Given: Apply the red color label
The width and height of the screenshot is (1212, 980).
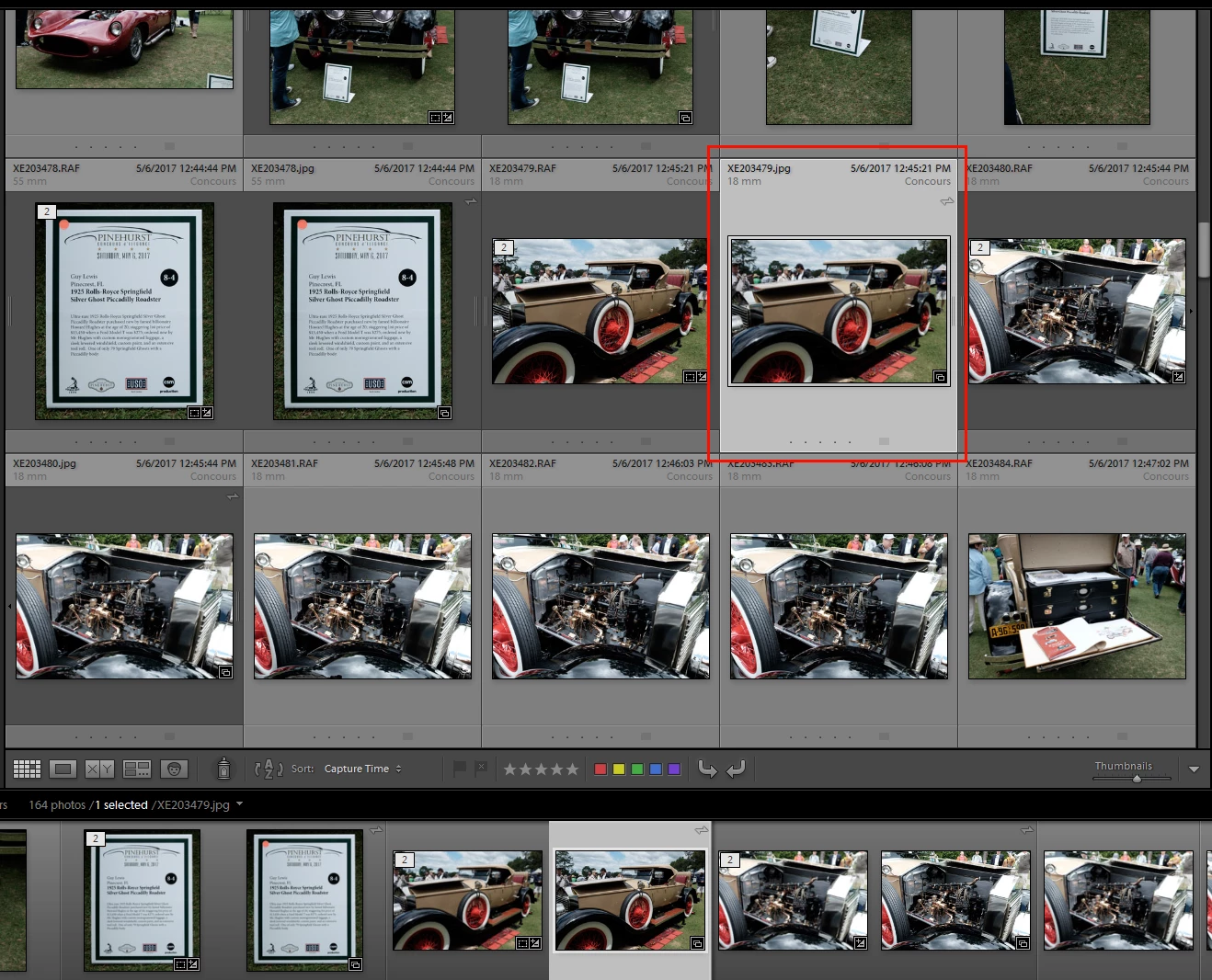Looking at the screenshot, I should [600, 769].
